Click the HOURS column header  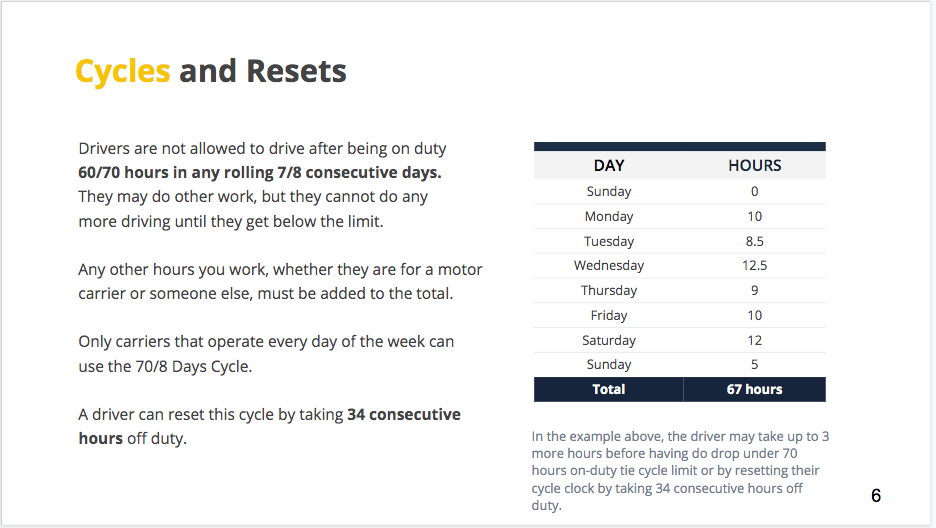click(x=754, y=165)
